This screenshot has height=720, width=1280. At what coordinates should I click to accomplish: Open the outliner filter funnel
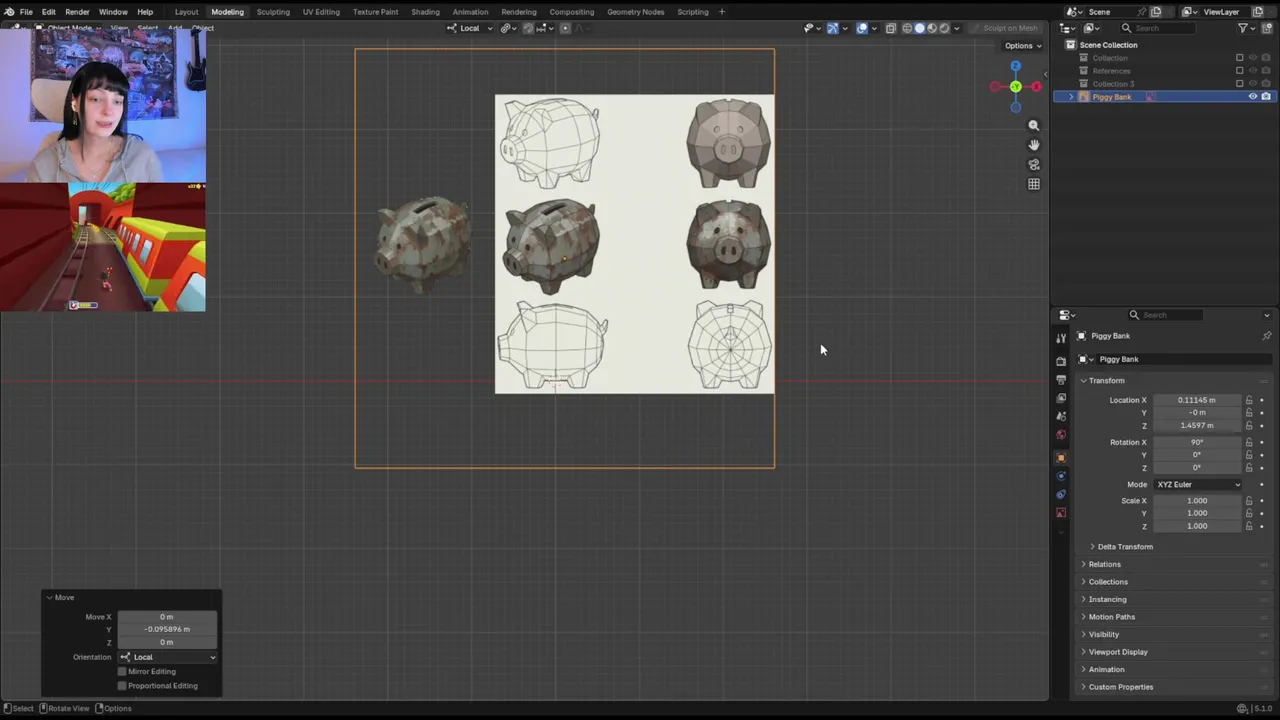(1243, 28)
